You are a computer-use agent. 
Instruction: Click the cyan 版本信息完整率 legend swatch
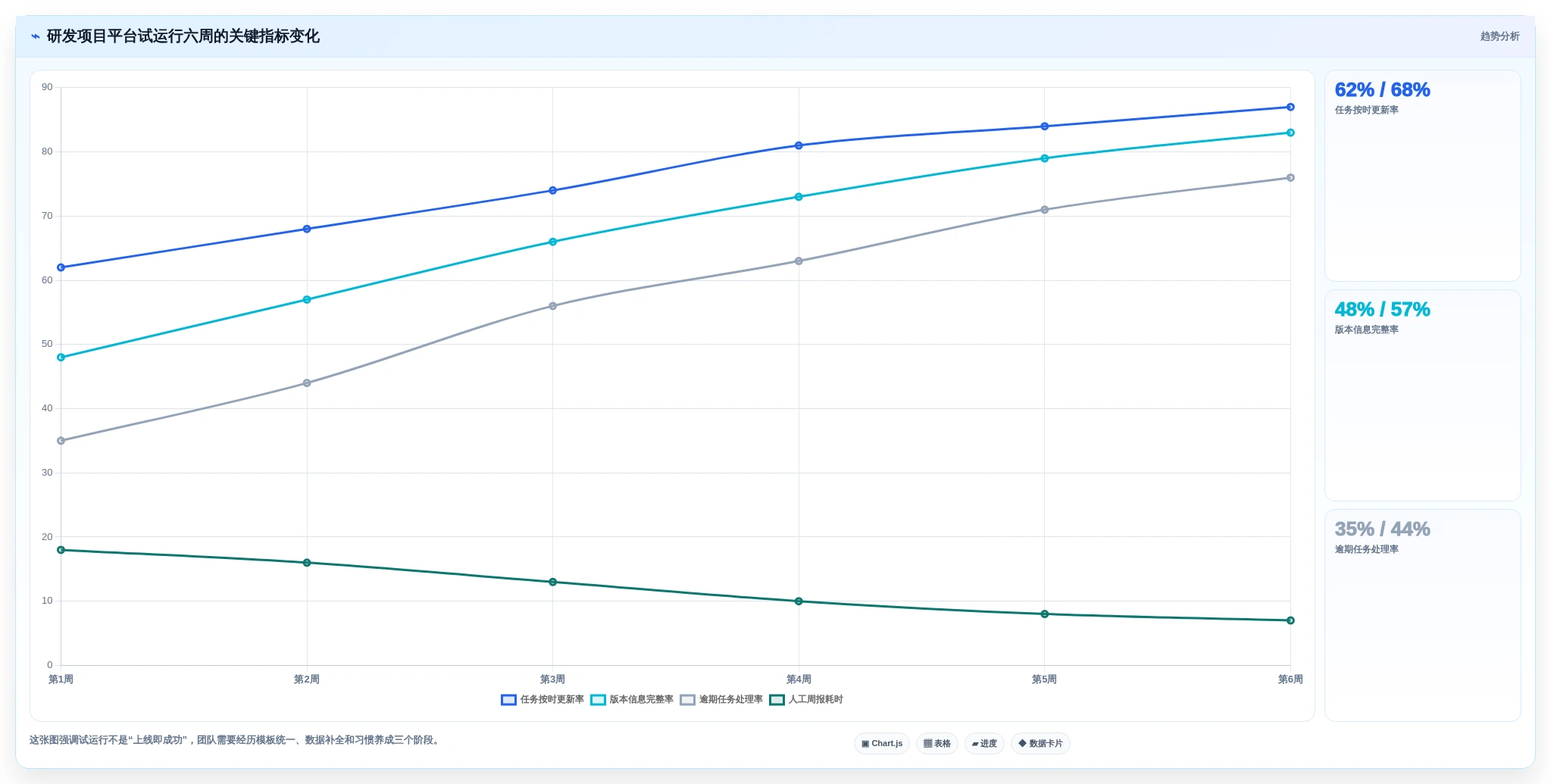[598, 700]
